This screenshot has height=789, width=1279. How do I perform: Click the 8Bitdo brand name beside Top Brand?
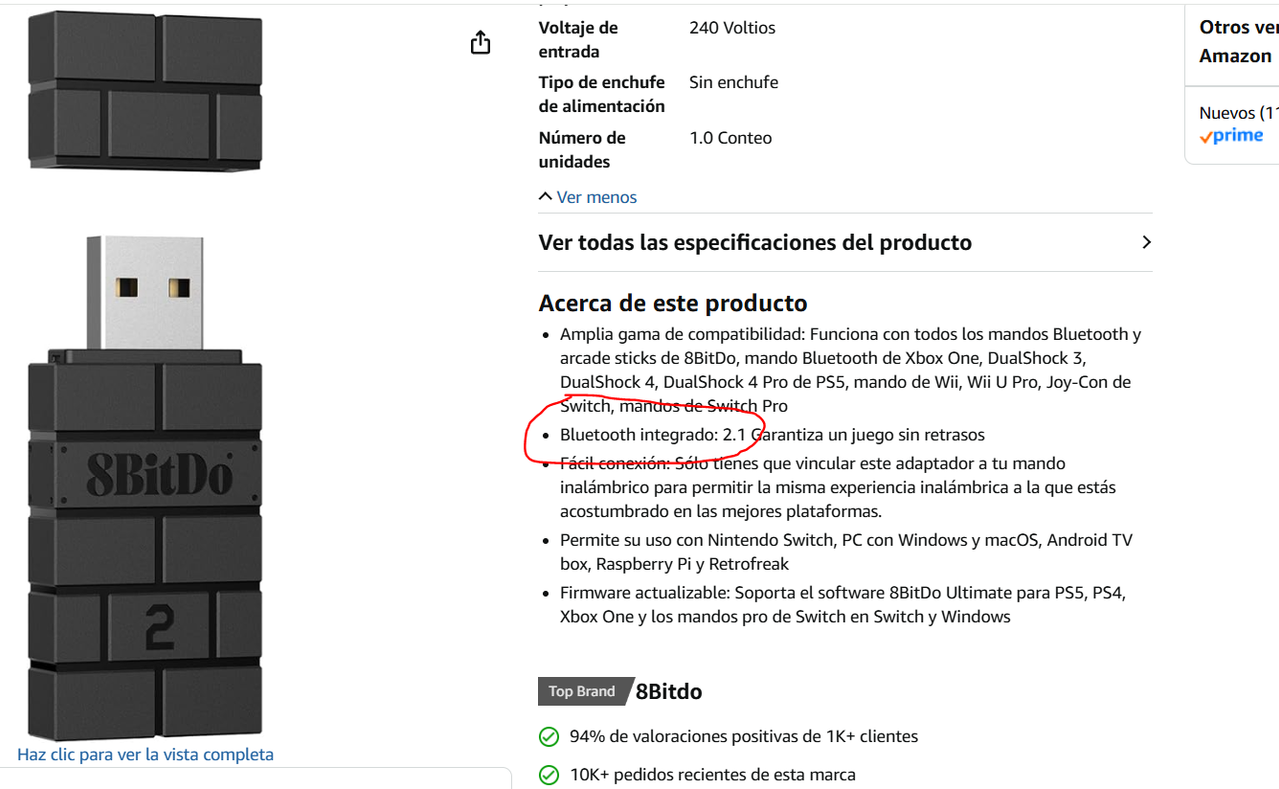point(669,691)
